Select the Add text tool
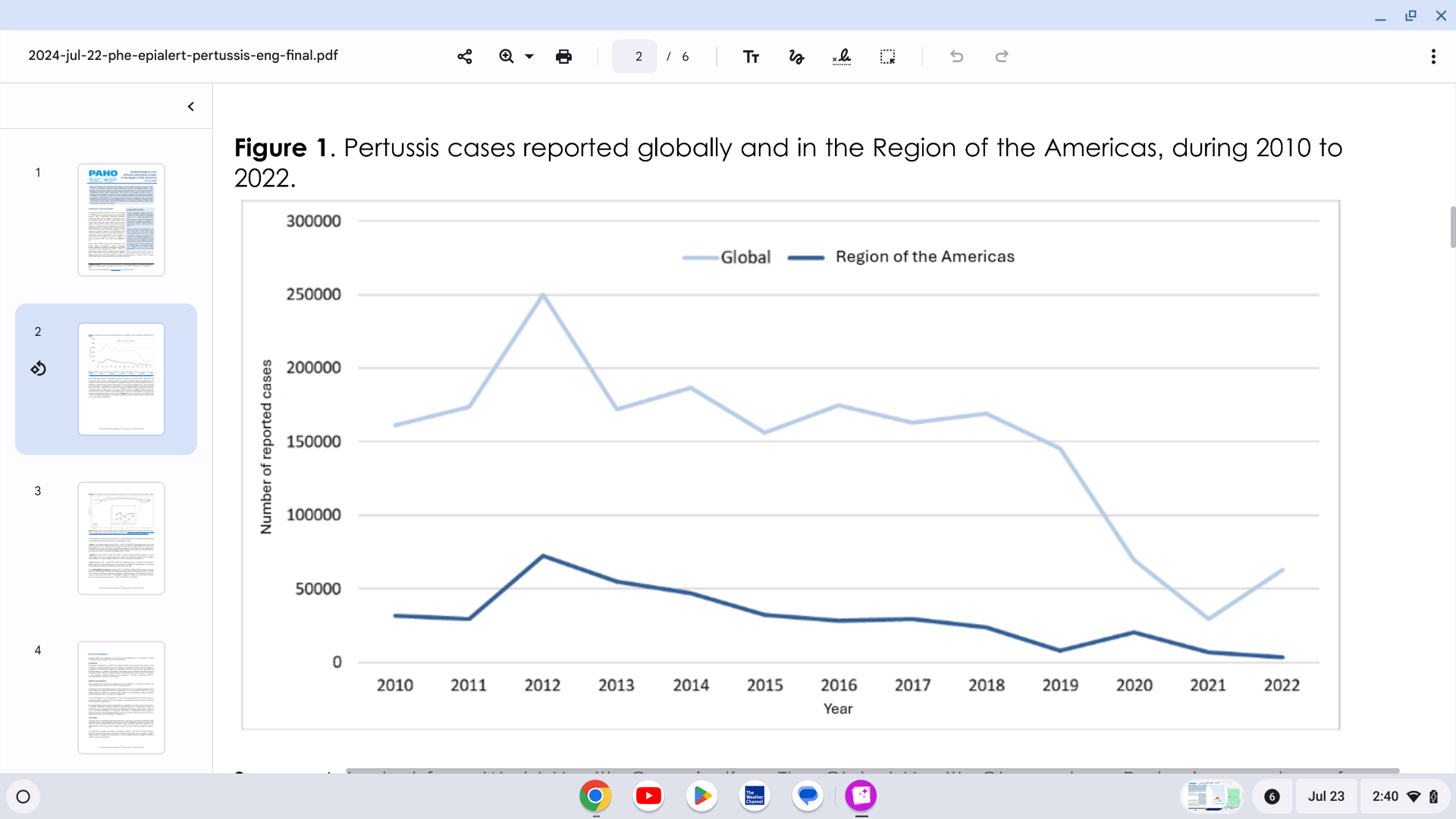 (x=751, y=56)
